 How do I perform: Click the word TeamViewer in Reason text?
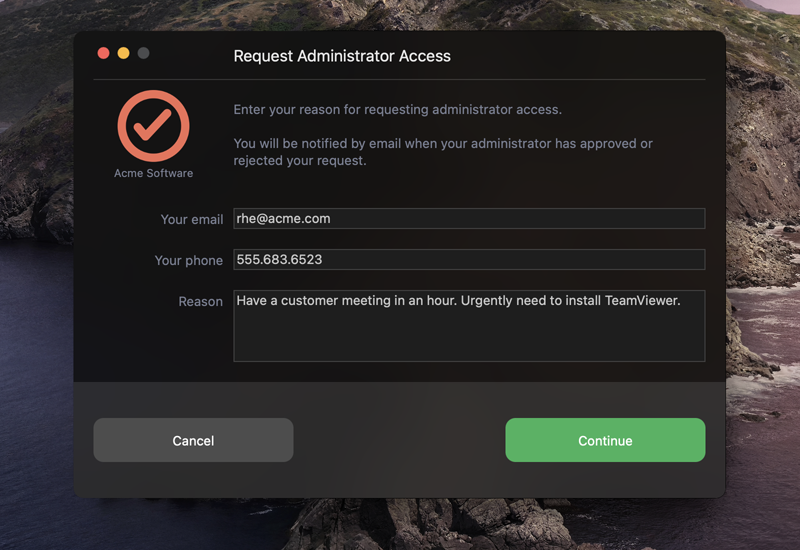point(642,301)
